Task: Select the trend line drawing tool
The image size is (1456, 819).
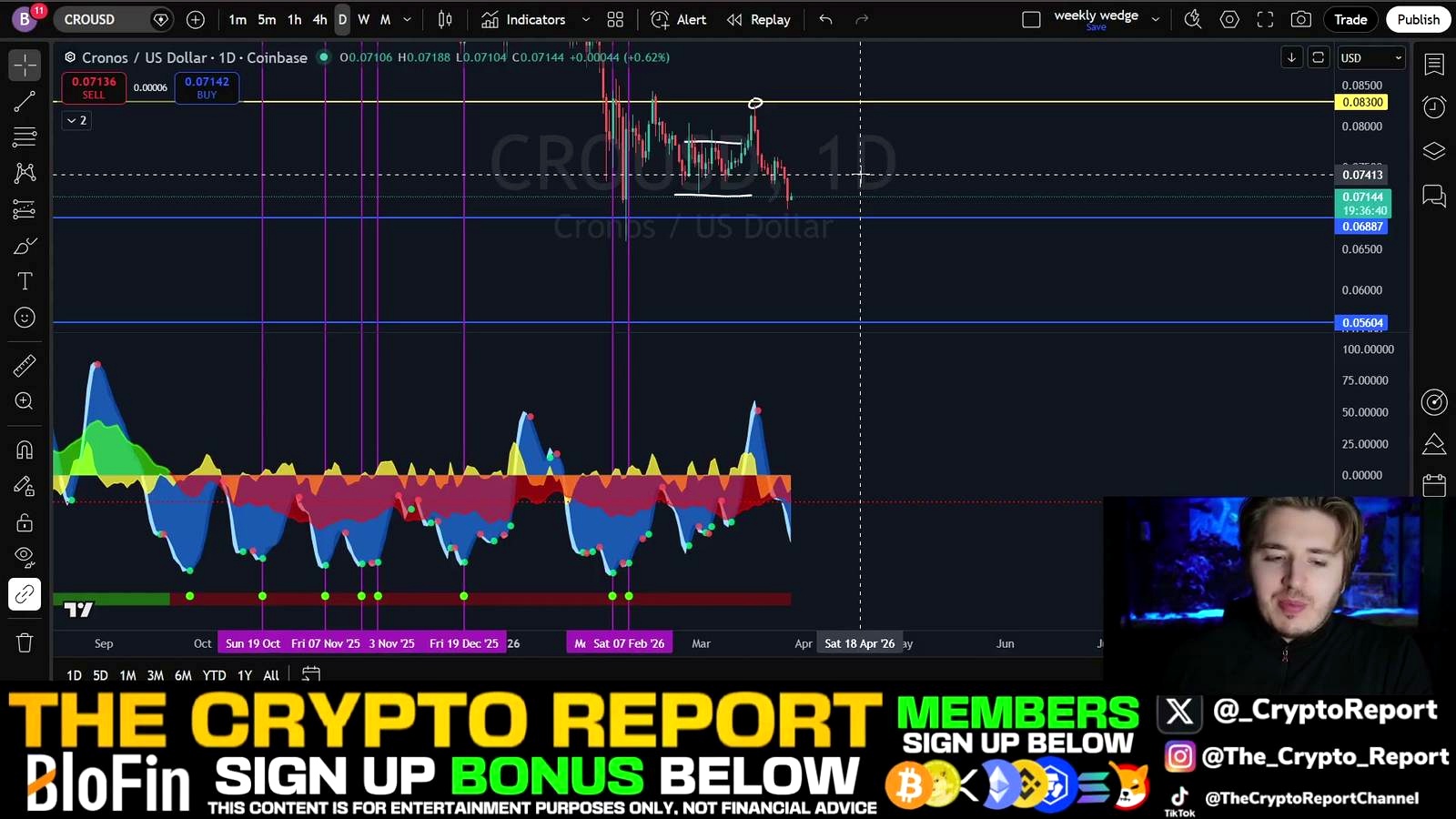Action: point(25,101)
